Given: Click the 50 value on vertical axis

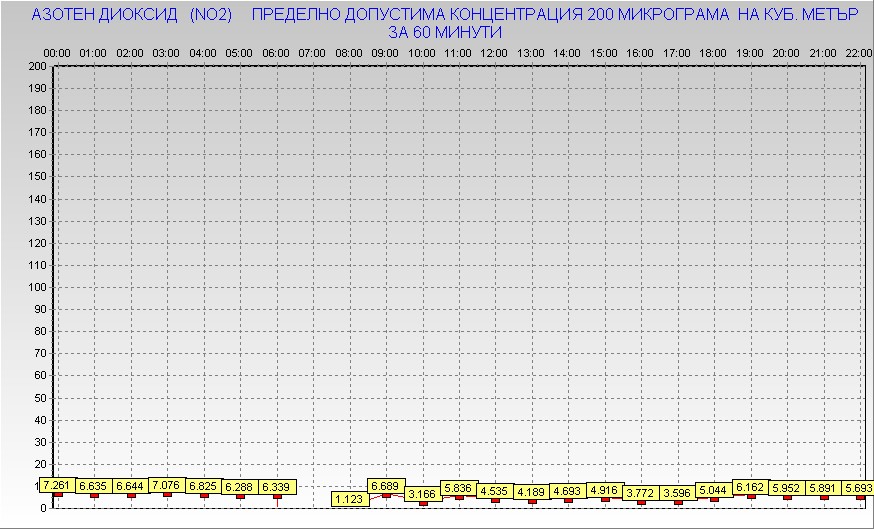Looking at the screenshot, I should (x=40, y=397).
